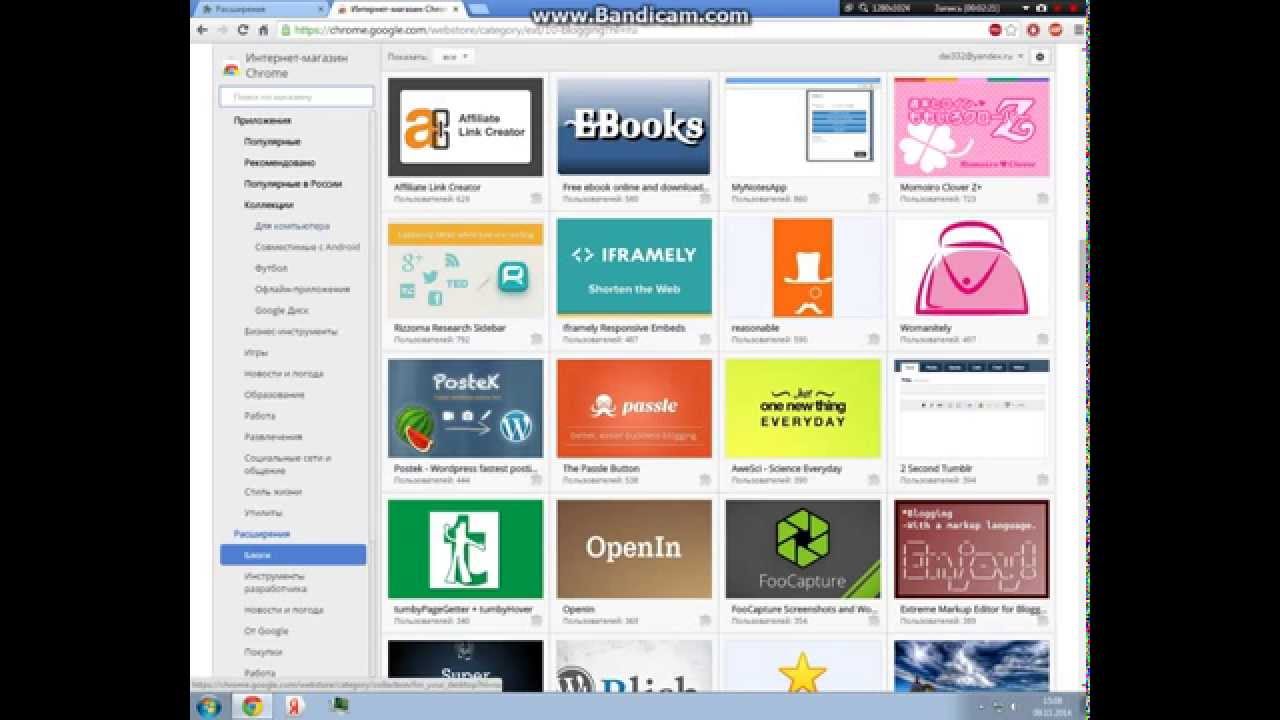Focus the store search field

pos(296,97)
